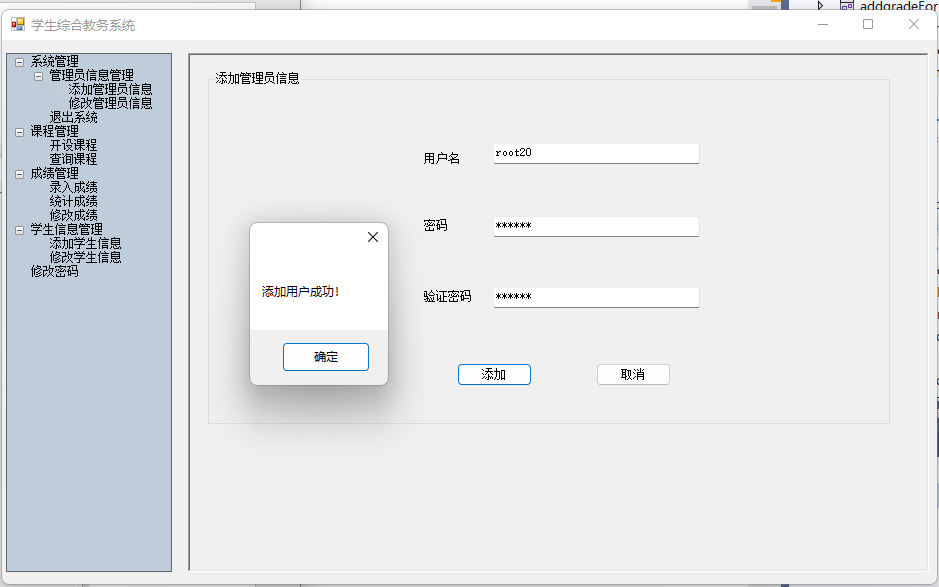
Task: Select 修改密码 in the tree
Action: [x=54, y=271]
